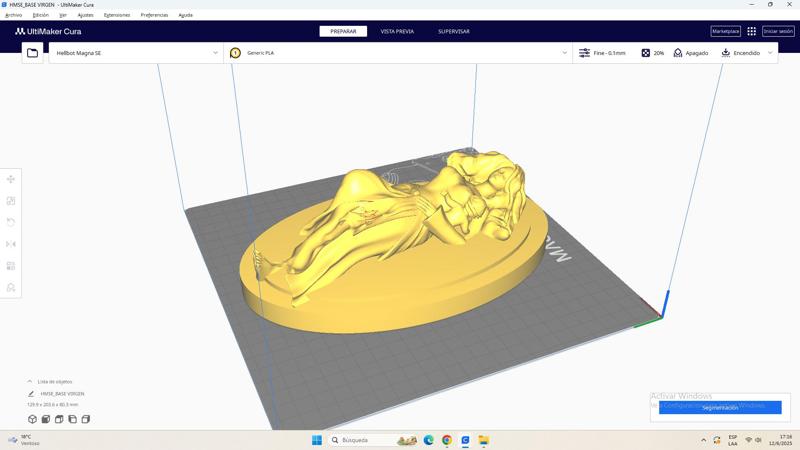This screenshot has width=800, height=450.
Task: Expand the print settings panel chevron
Action: pyautogui.click(x=770, y=53)
